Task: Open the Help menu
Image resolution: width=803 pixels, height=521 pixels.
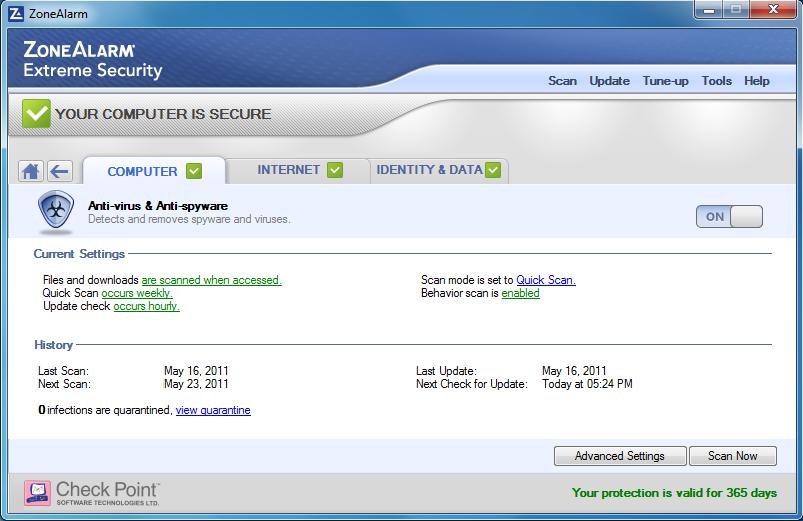Action: 757,81
